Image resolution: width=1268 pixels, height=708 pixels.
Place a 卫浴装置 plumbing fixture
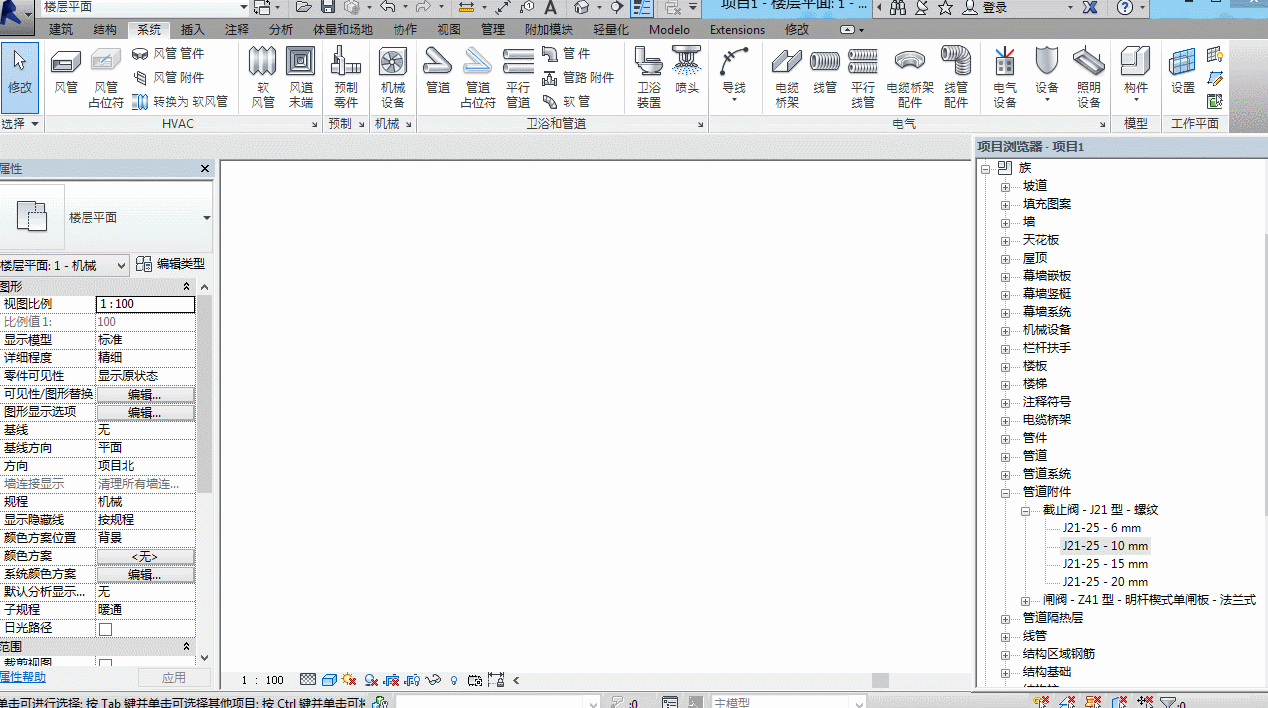pos(649,77)
